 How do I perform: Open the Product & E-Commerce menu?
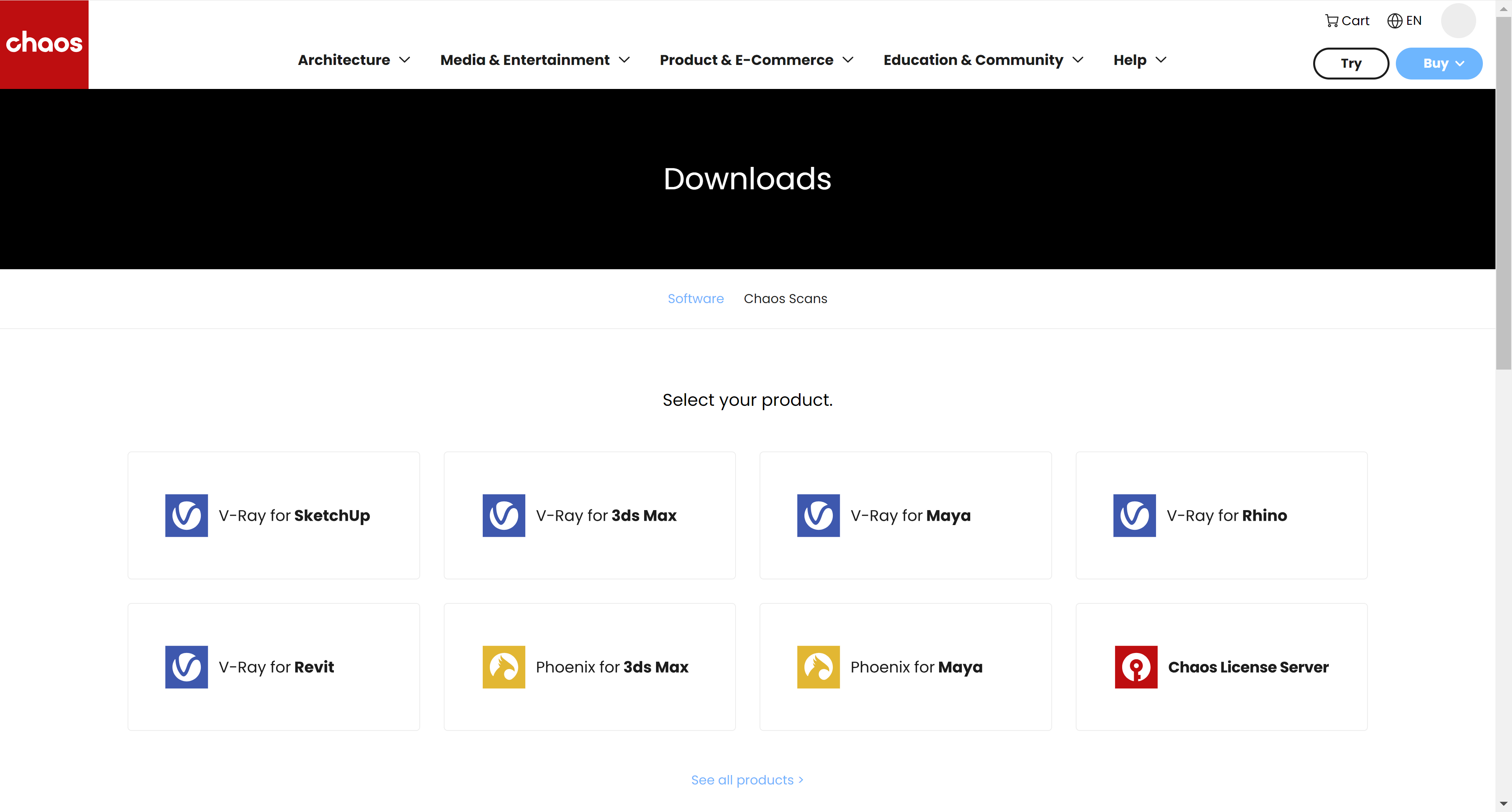pyautogui.click(x=747, y=61)
